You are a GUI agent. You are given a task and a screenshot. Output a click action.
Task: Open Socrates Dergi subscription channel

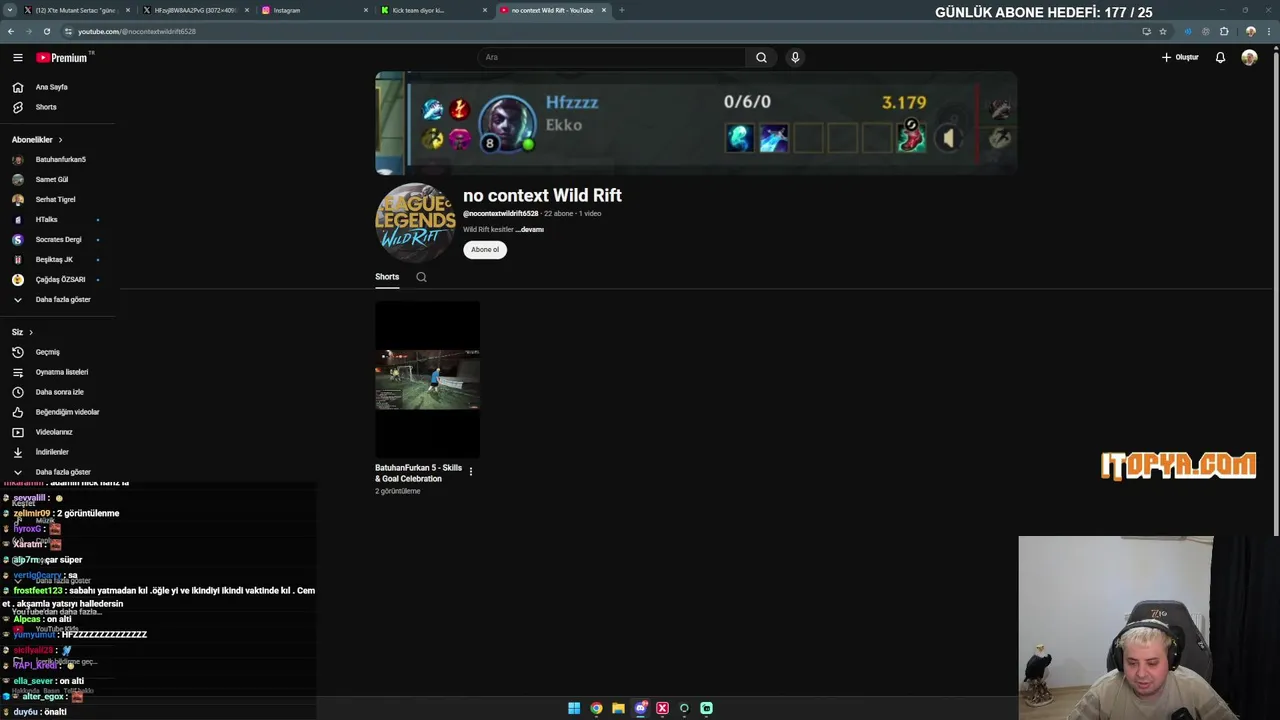58,239
